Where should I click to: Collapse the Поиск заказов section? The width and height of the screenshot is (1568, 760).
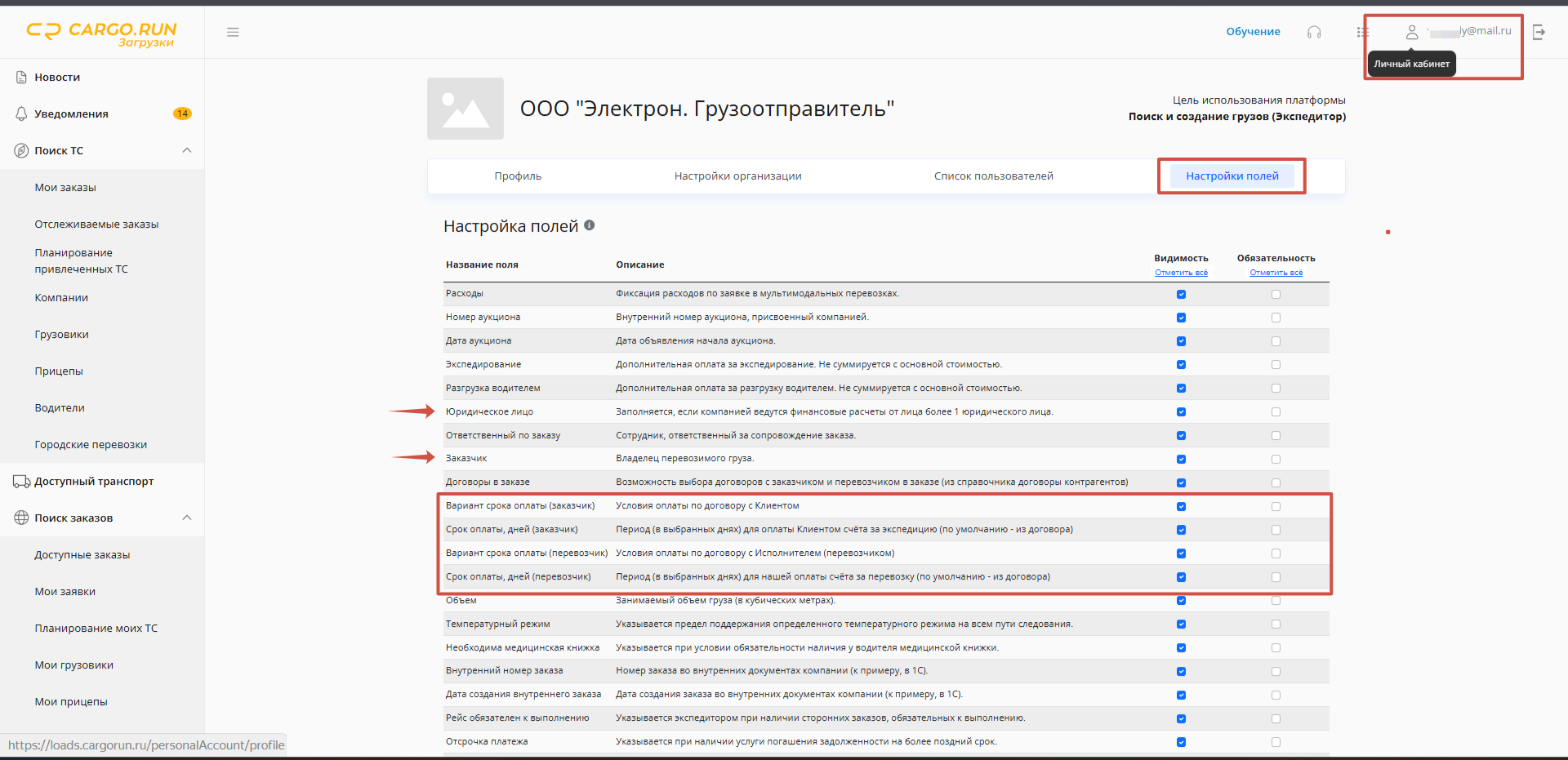coord(187,518)
